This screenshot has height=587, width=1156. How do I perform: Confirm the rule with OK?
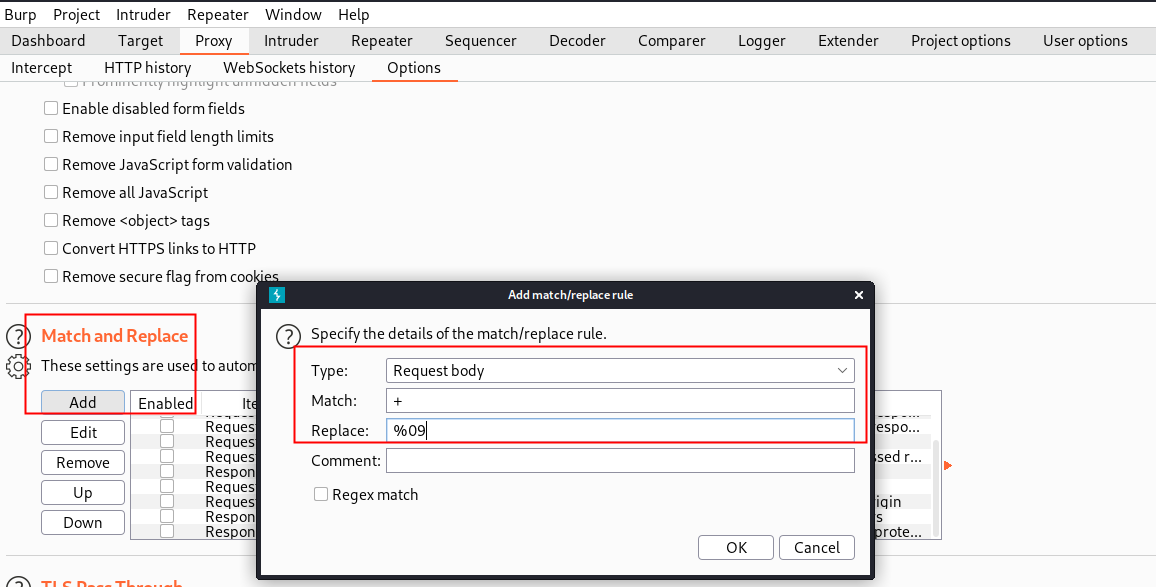pos(736,548)
